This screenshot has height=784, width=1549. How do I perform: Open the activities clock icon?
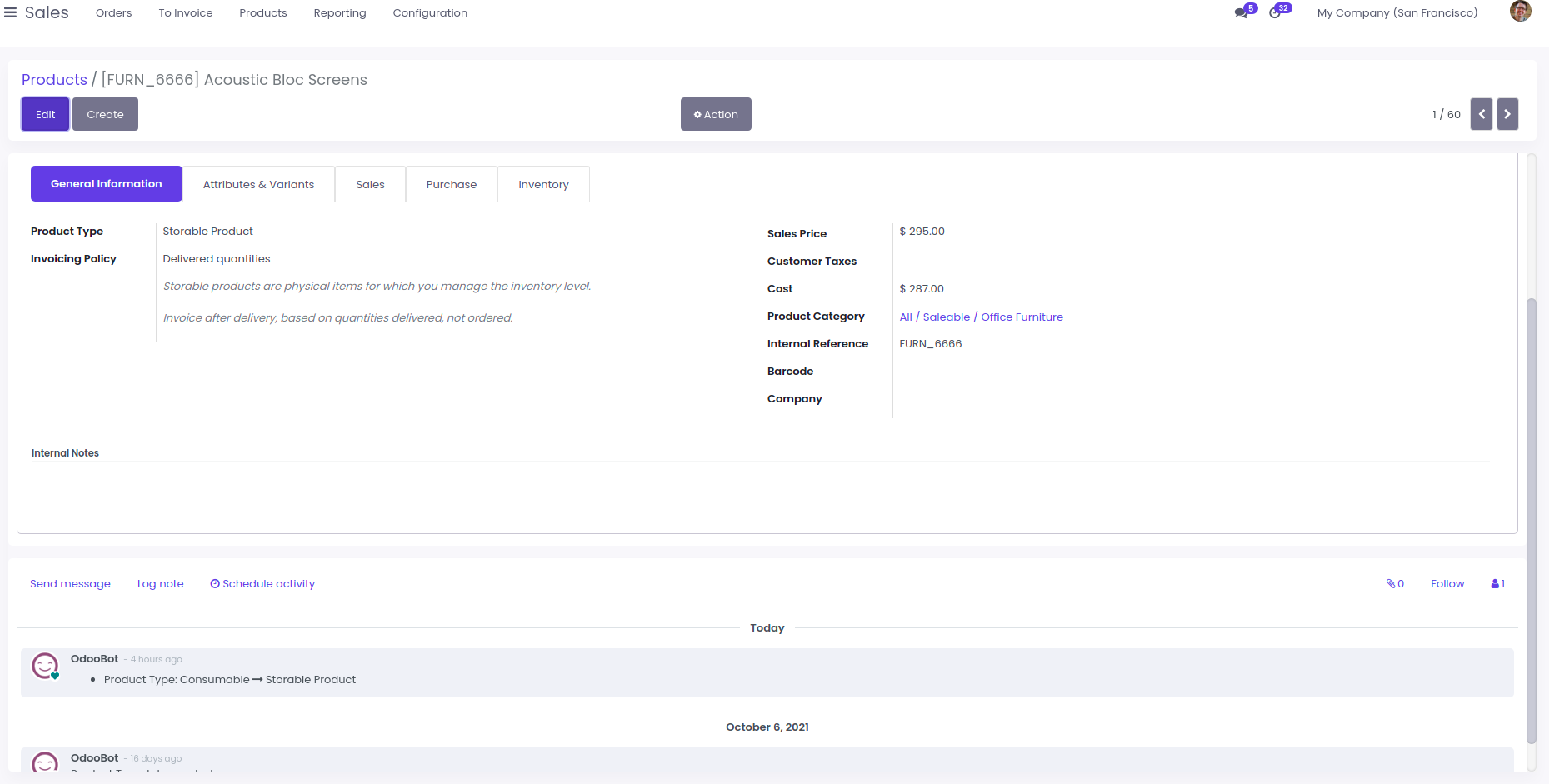pos(1275,12)
